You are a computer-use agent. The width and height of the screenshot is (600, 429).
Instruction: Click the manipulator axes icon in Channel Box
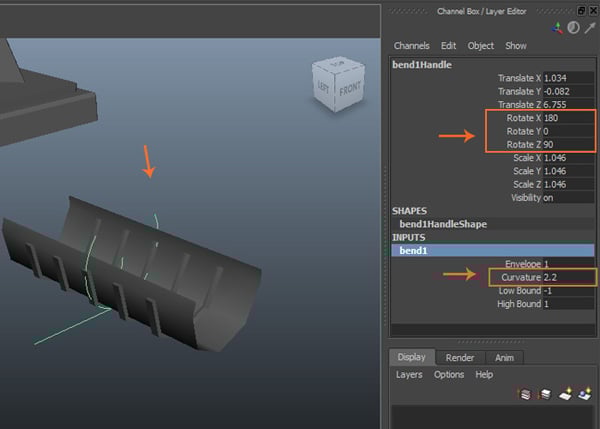pos(558,28)
